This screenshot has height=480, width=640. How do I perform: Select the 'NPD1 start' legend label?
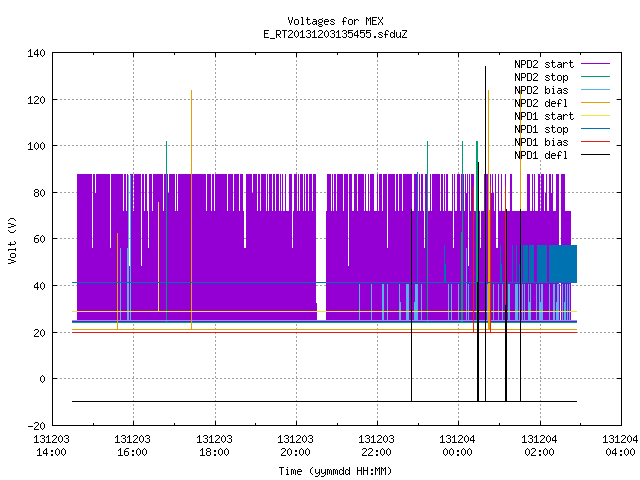click(544, 116)
